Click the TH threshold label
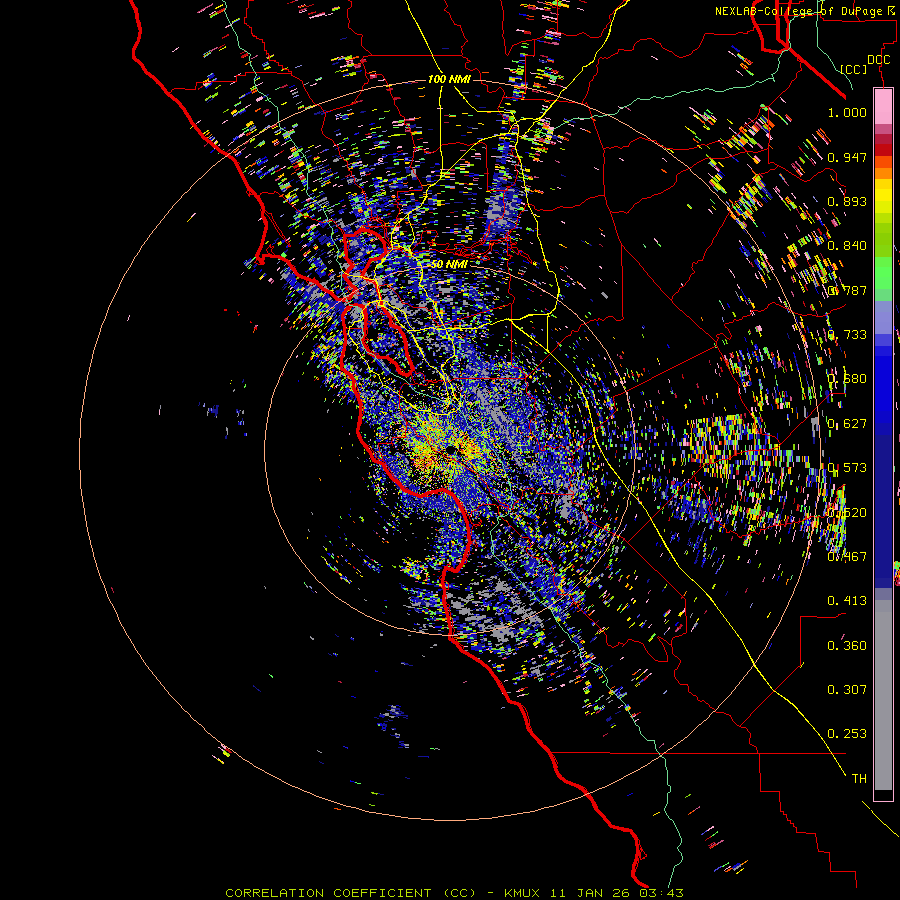Viewport: 900px width, 900px height. click(859, 779)
